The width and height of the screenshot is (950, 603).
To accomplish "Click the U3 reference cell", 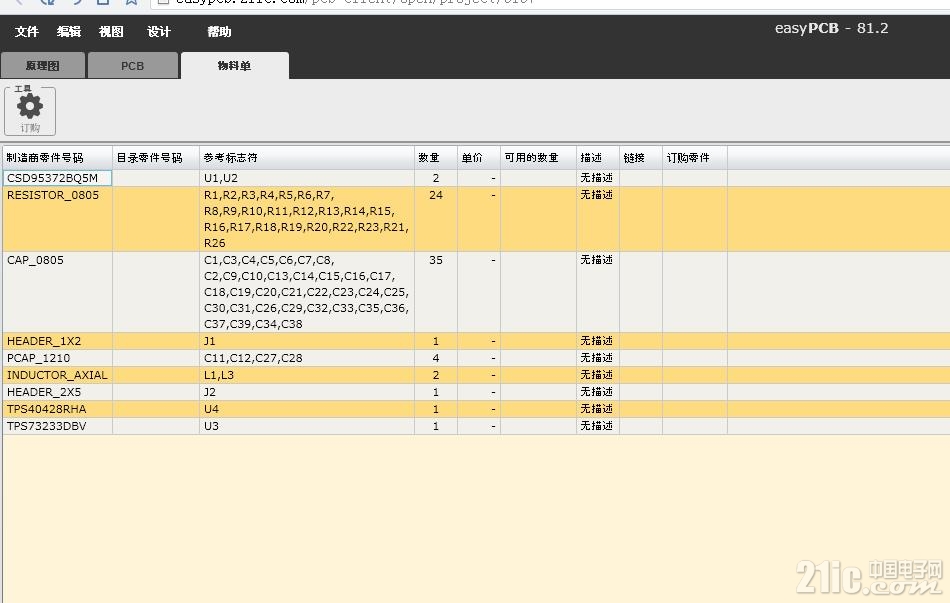I will [x=307, y=426].
